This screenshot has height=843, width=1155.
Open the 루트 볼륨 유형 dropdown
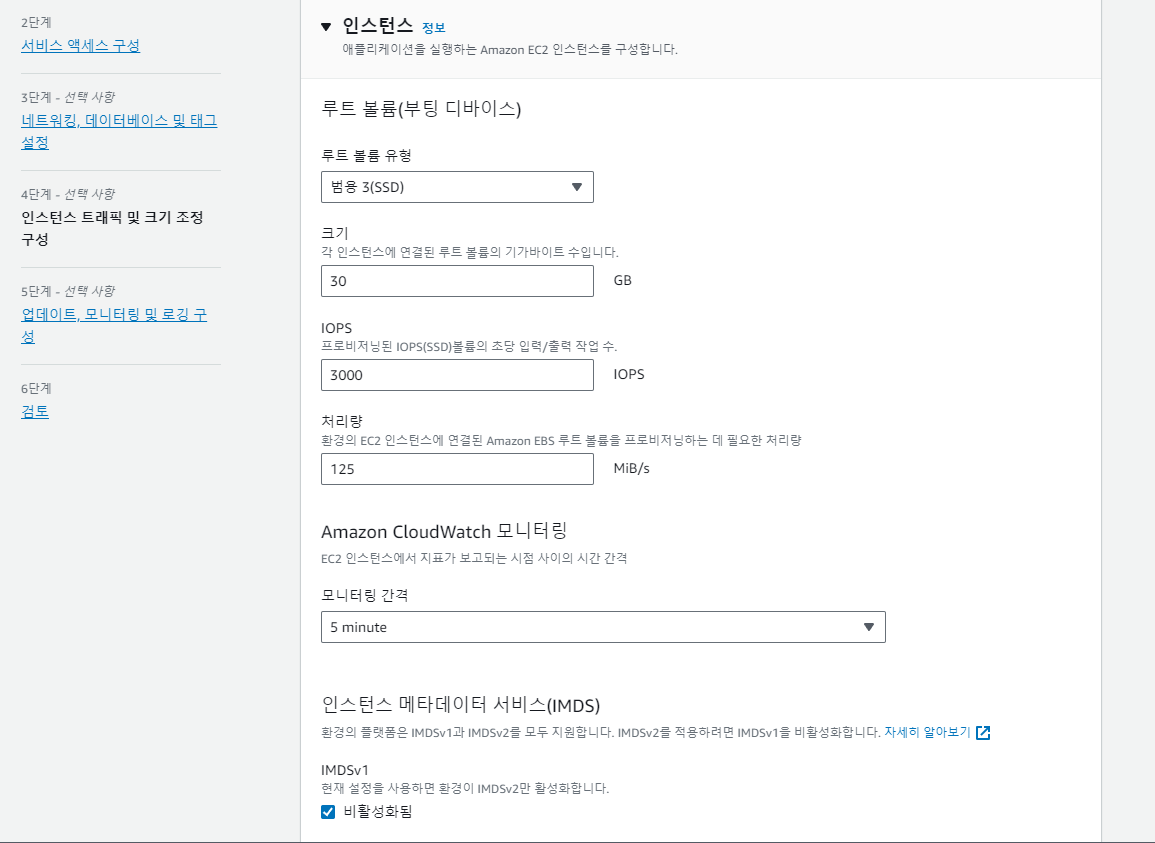coord(457,187)
